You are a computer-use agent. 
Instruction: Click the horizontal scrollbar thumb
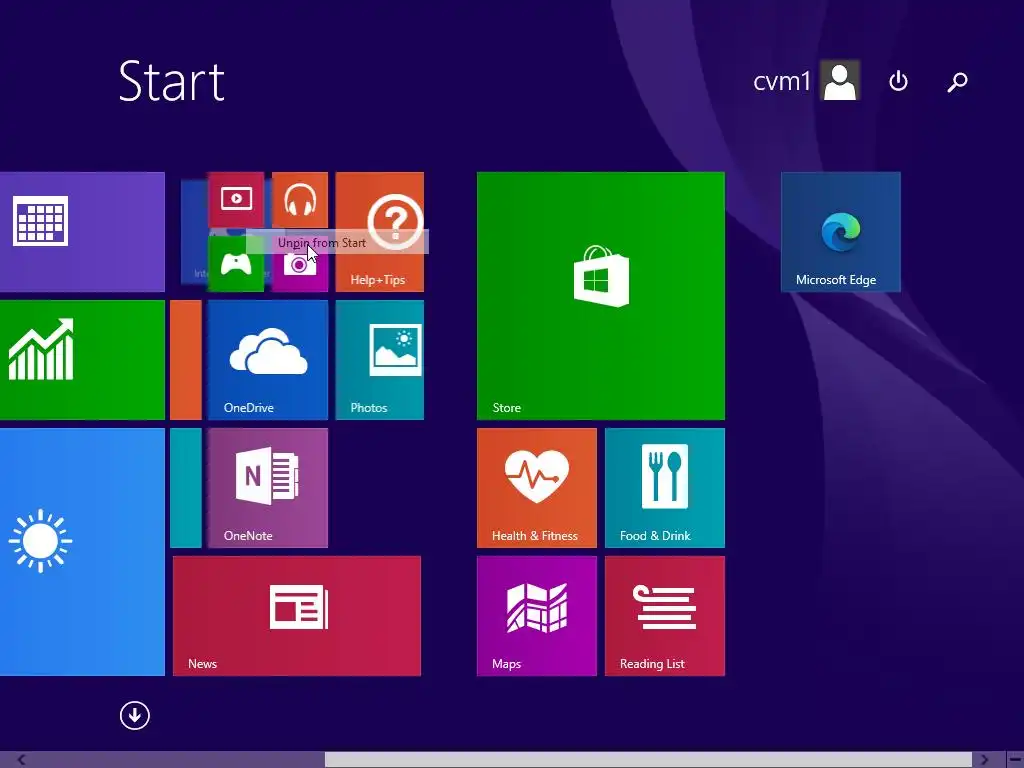click(648, 760)
